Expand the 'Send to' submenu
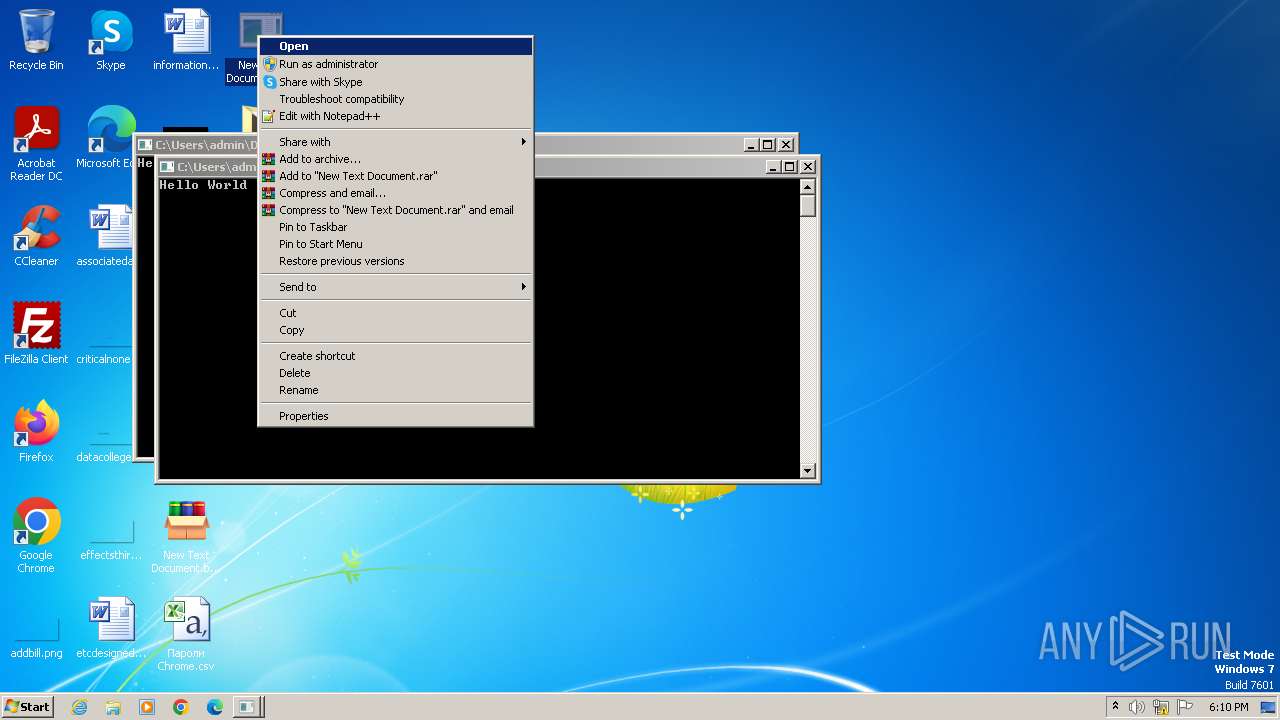Screen dimensions: 1280x720 pos(395,287)
